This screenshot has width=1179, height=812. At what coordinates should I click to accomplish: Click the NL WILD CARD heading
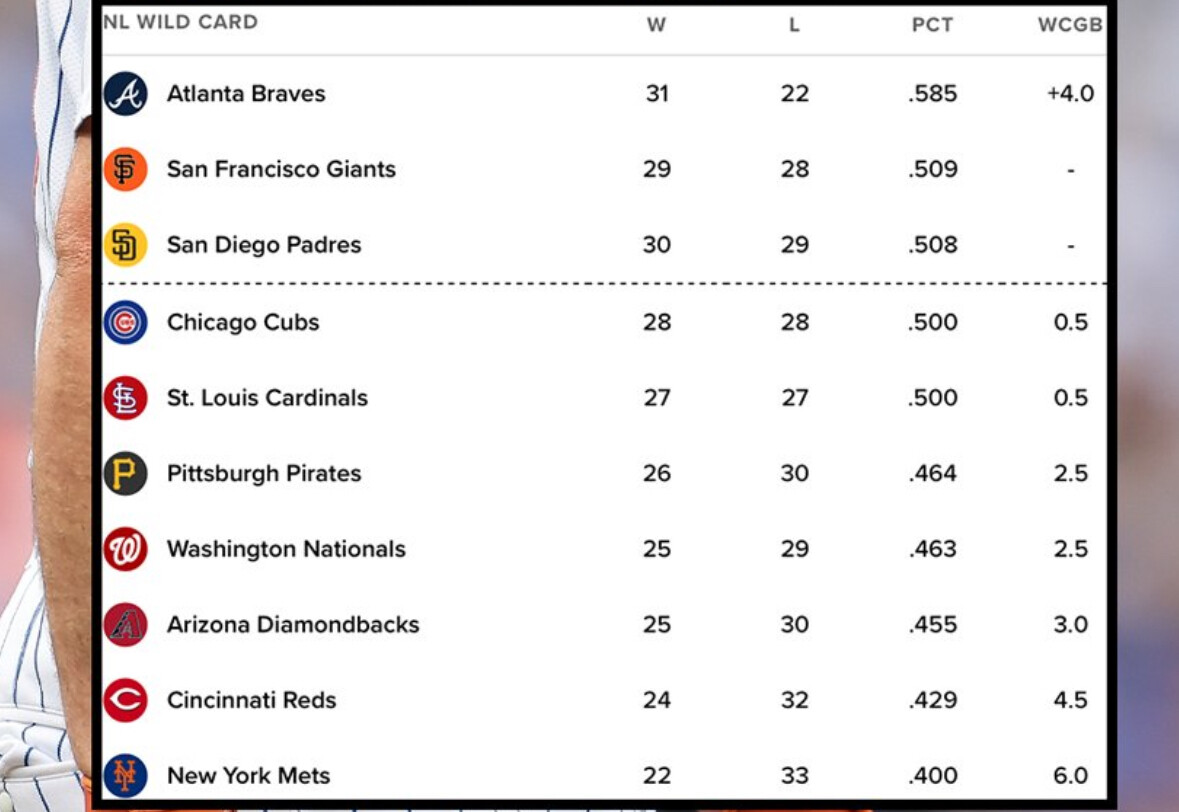(180, 22)
